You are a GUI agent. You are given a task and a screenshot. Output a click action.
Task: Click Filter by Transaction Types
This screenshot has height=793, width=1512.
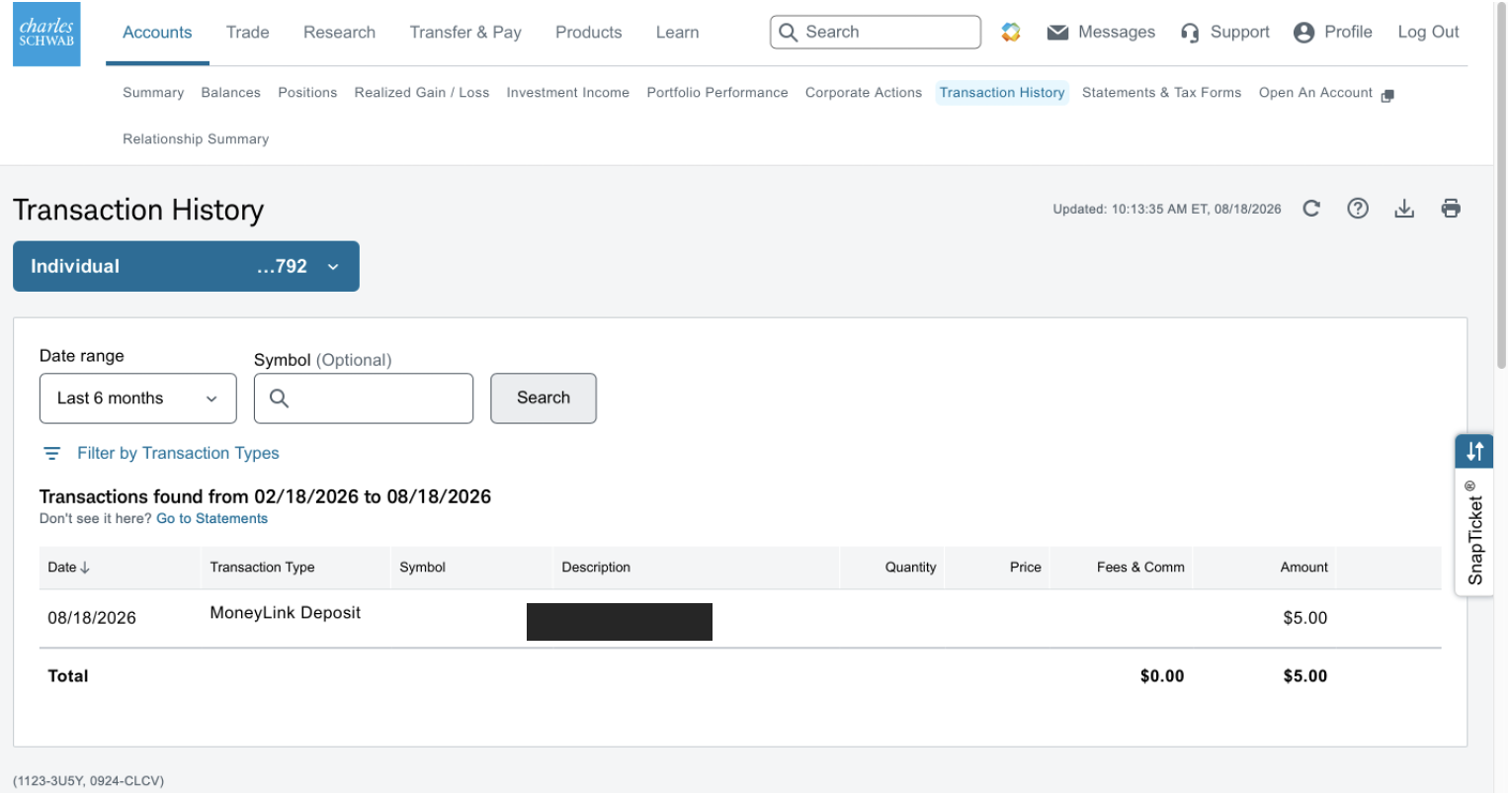(x=178, y=453)
